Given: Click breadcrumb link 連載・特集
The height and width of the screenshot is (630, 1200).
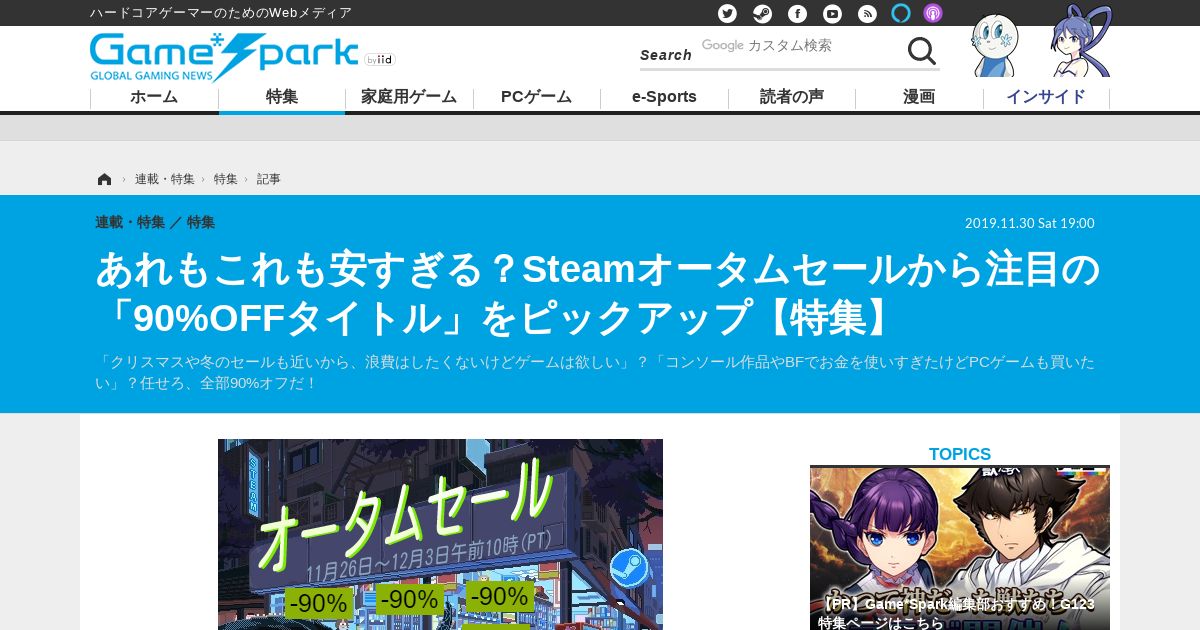Looking at the screenshot, I should click(x=165, y=179).
